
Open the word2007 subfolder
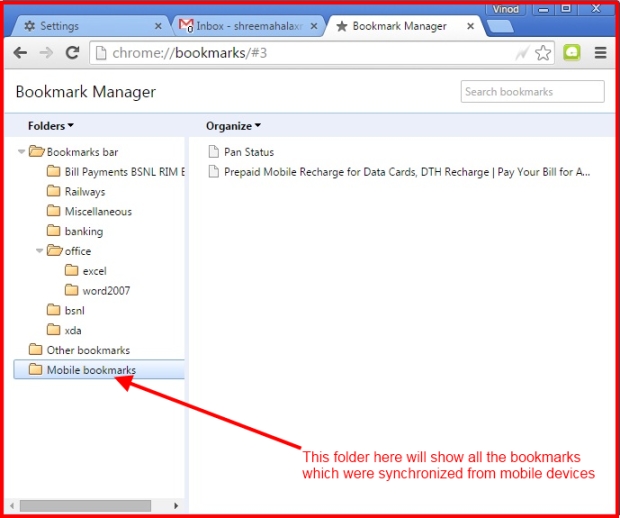point(106,291)
